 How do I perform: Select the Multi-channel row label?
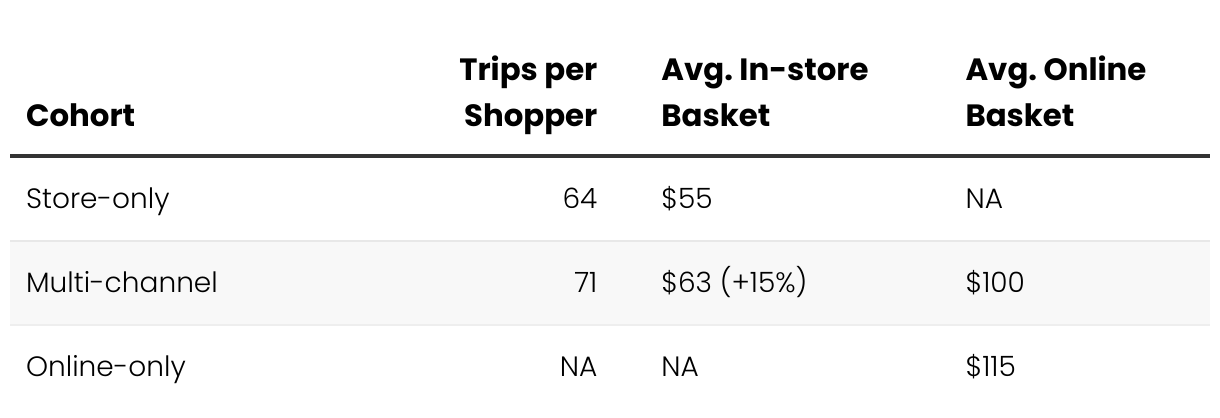pyautogui.click(x=121, y=282)
